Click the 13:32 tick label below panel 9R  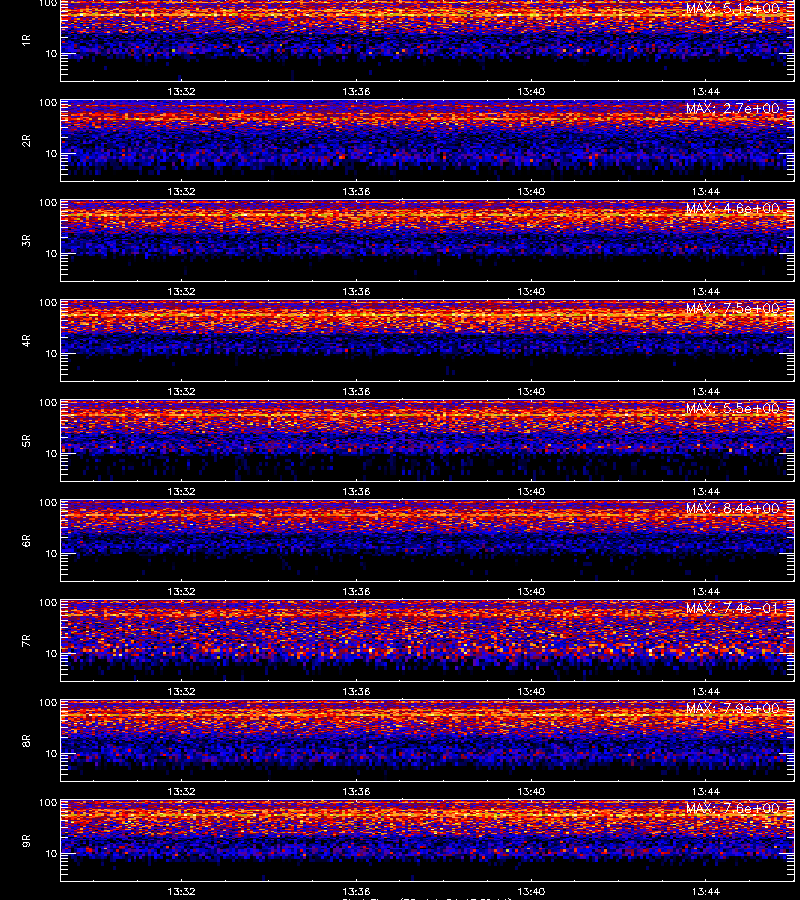pos(181,891)
